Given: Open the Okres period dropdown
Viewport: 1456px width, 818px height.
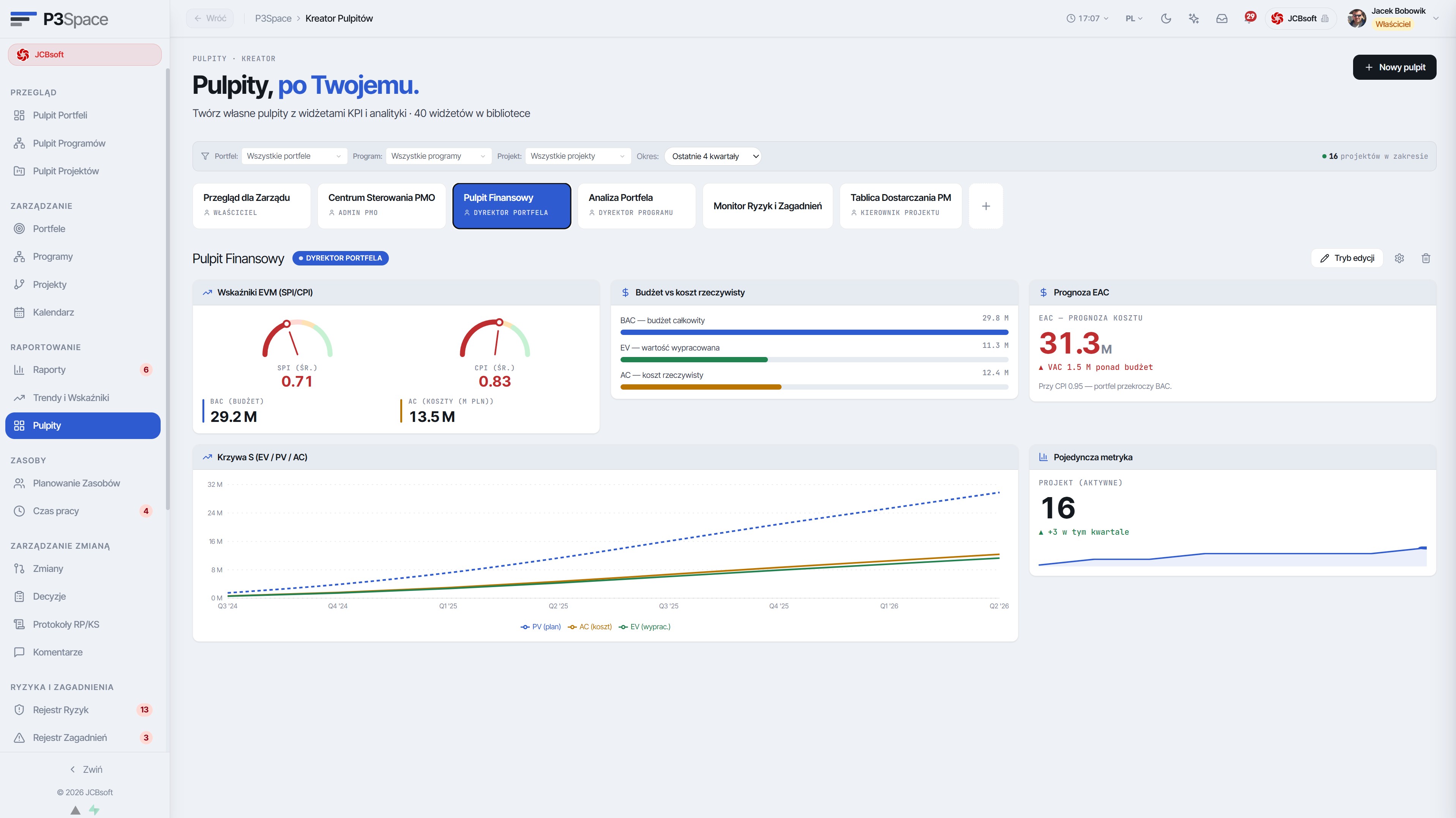Looking at the screenshot, I should (713, 156).
